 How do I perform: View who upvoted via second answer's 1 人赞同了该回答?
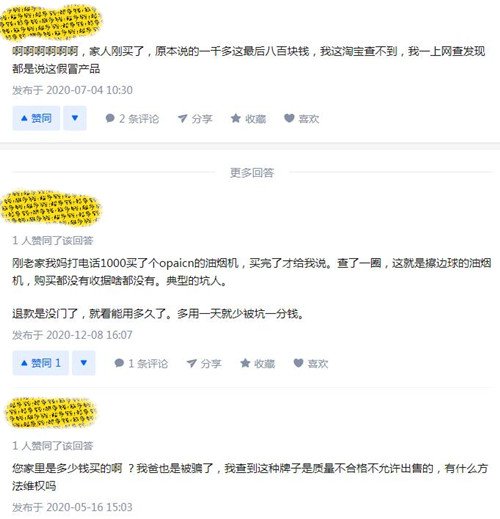[53, 240]
